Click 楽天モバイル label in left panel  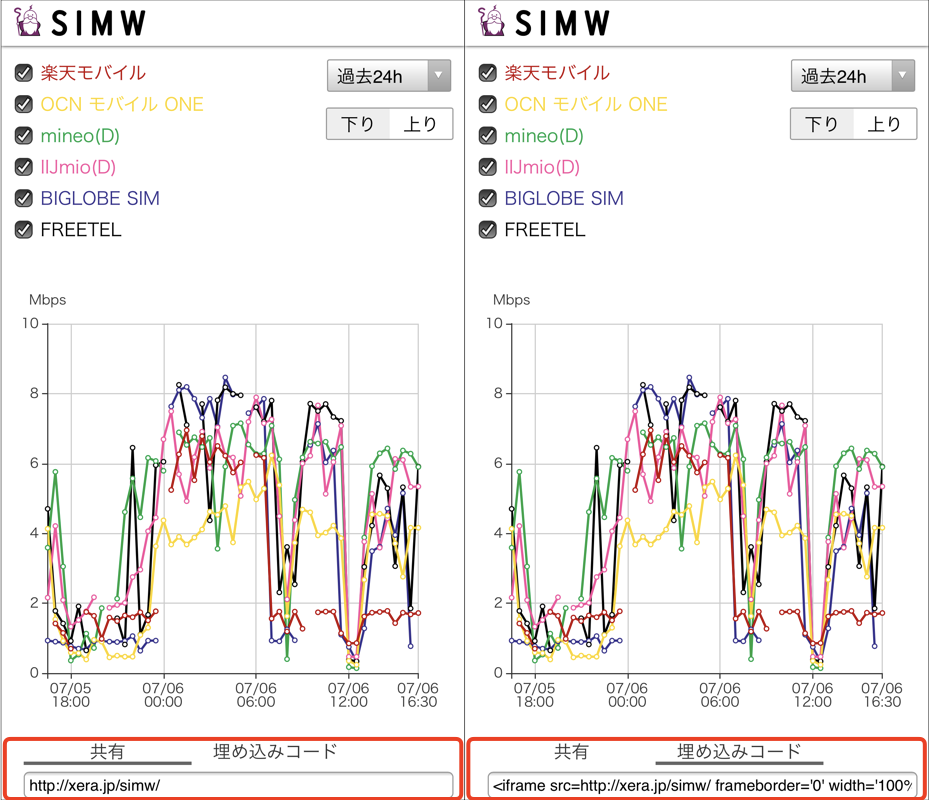pos(93,73)
